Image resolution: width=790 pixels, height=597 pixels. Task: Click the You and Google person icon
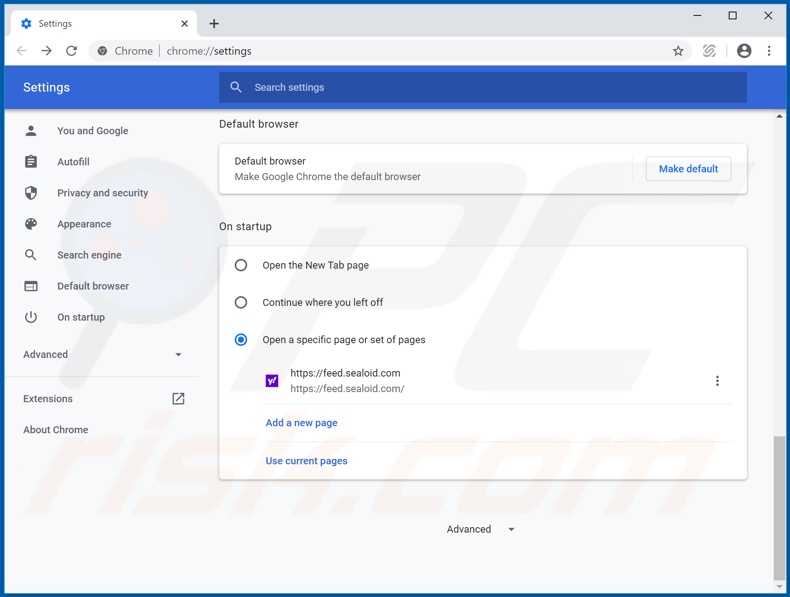(x=31, y=131)
